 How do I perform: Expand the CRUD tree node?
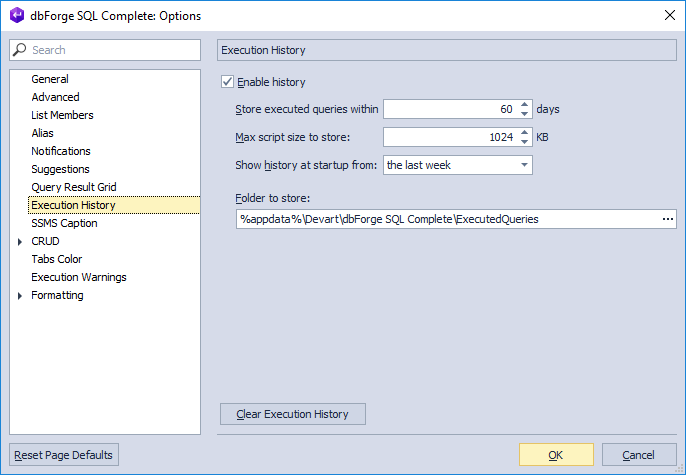[20, 241]
